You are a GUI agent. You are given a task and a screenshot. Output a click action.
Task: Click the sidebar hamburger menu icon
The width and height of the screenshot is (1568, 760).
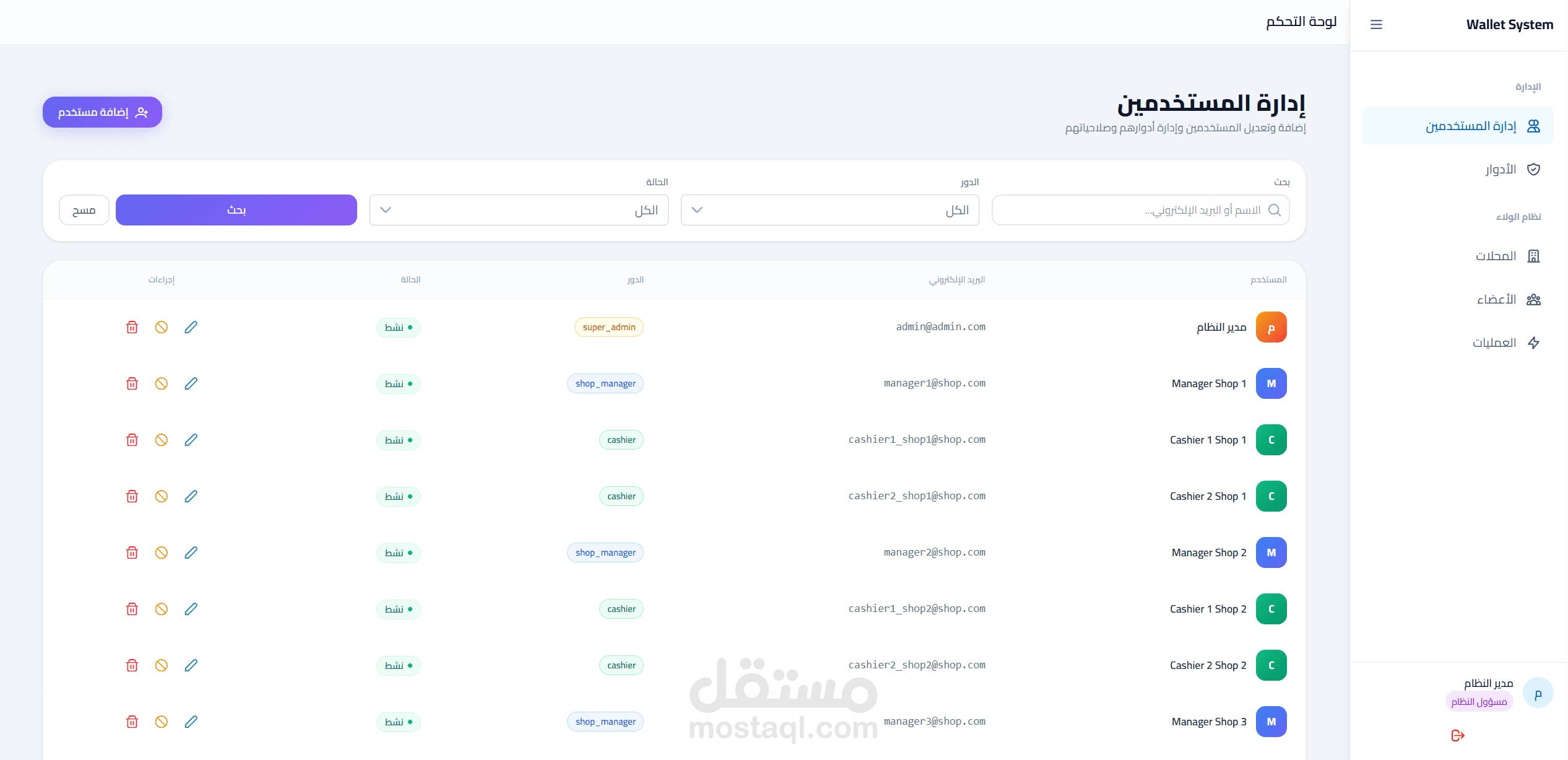click(1376, 25)
